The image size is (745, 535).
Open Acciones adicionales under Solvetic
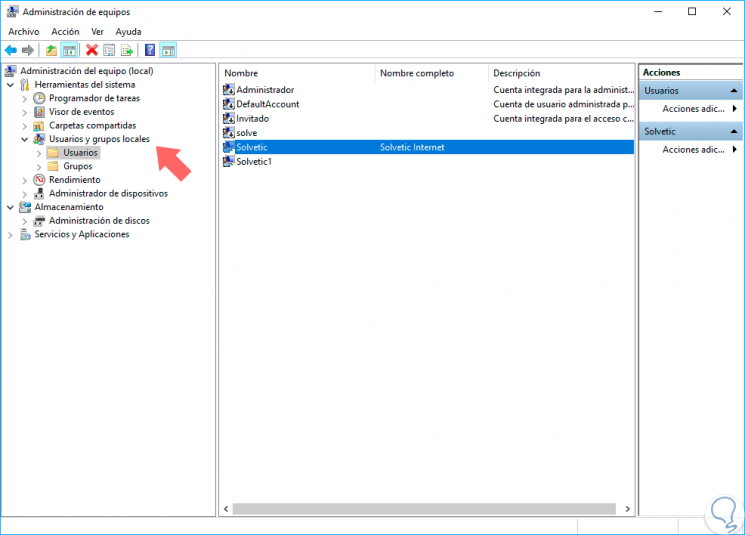[x=693, y=150]
